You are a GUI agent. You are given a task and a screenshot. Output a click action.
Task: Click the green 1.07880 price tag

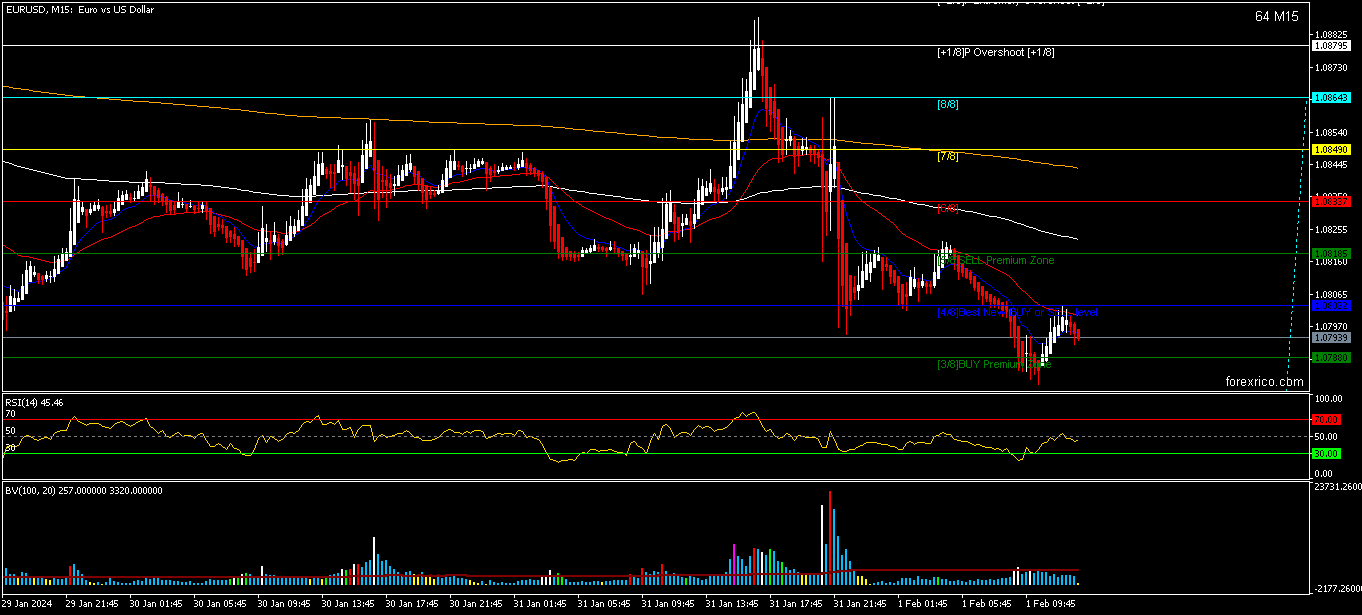tap(1333, 357)
